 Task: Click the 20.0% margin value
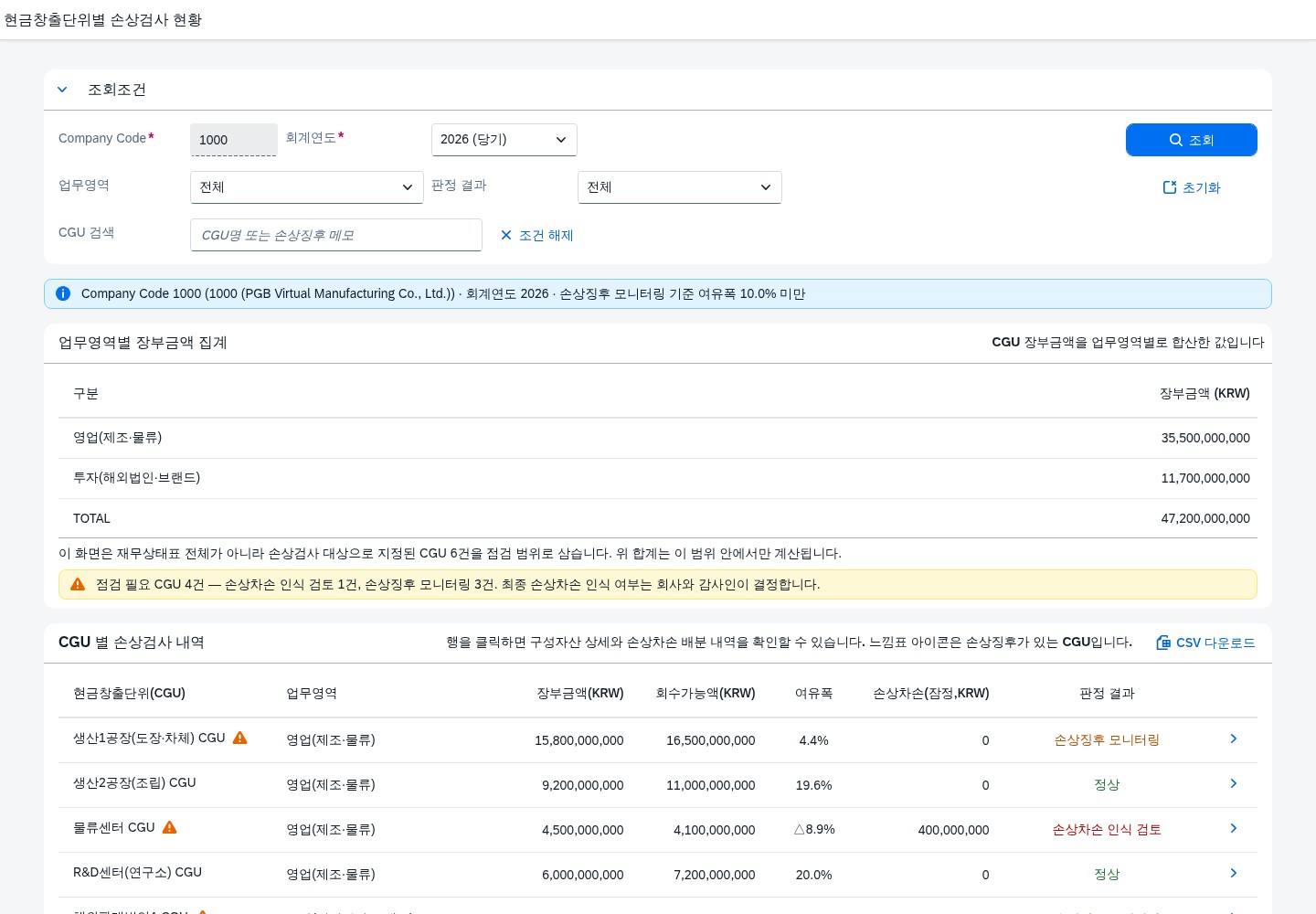pos(813,875)
